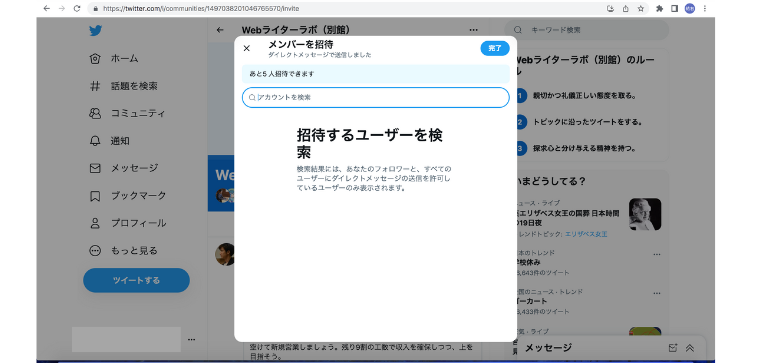Close the メンバーを招待 dialog with X
Image resolution: width=768 pixels, height=363 pixels.
pos(246,48)
